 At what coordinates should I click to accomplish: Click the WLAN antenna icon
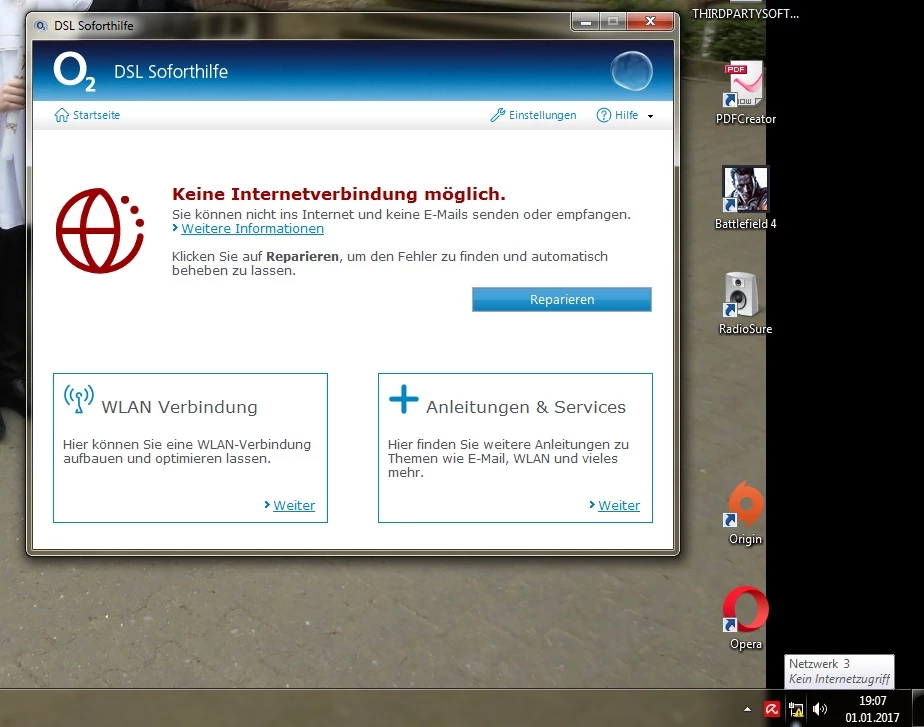[x=78, y=399]
